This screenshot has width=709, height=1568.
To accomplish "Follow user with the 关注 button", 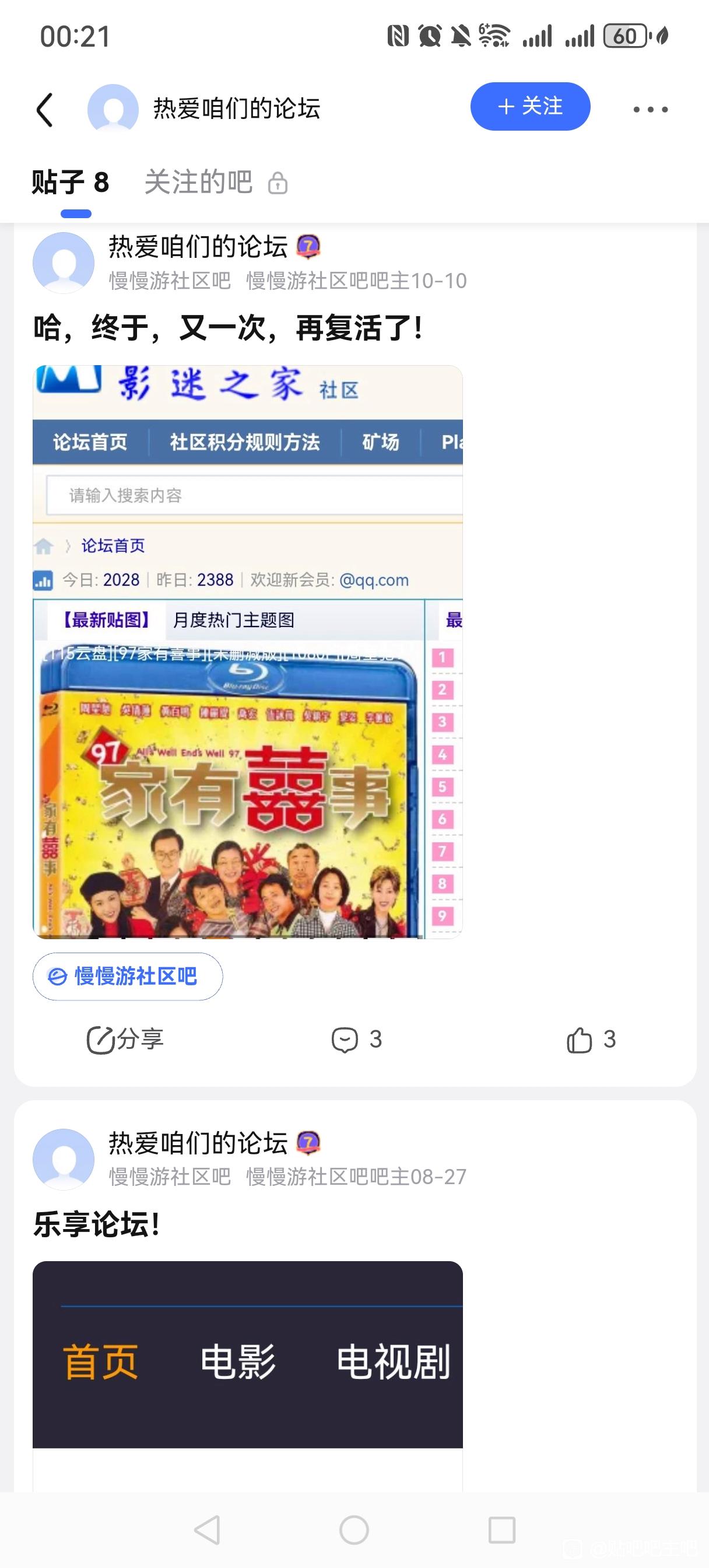I will point(530,107).
